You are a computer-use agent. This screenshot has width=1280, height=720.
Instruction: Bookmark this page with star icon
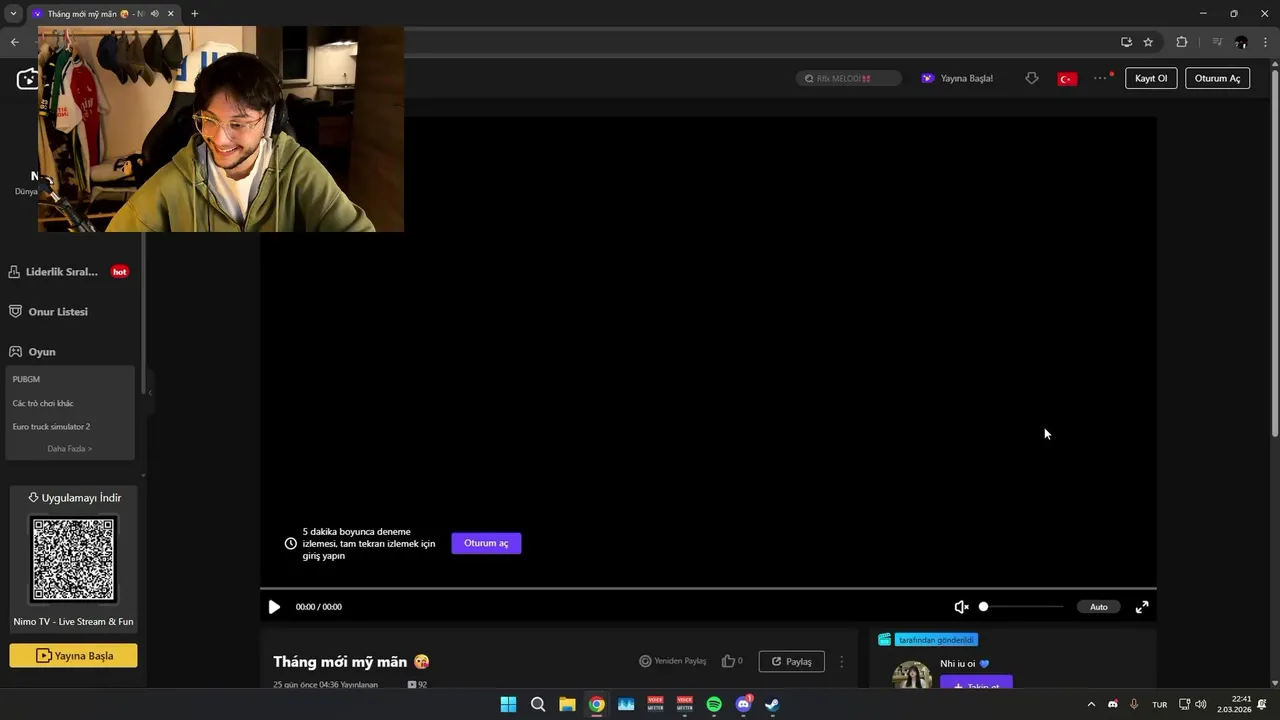click(1148, 42)
